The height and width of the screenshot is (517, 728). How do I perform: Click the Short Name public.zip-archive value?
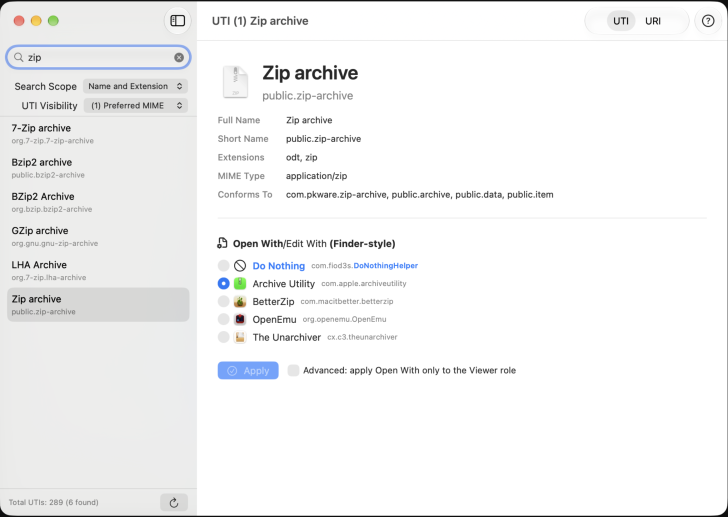(323, 139)
